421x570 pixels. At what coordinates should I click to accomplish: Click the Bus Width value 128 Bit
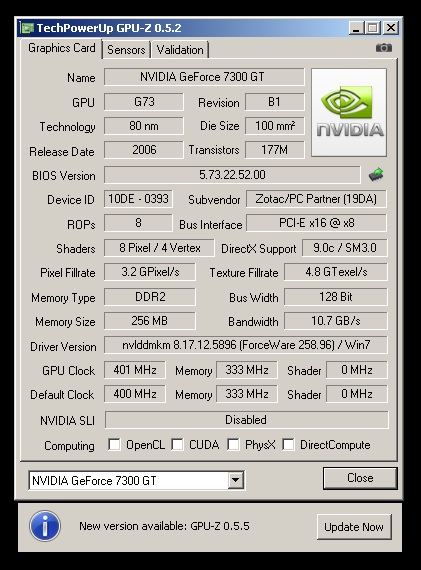336,297
